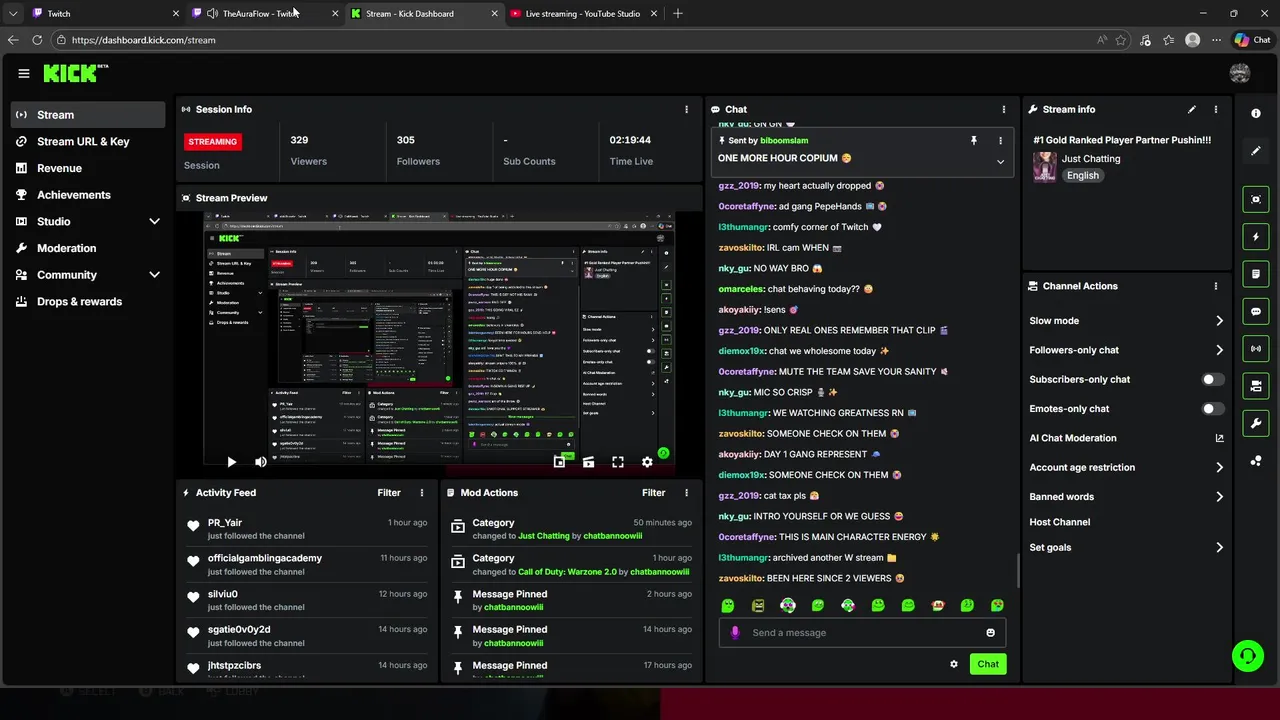Open Drops & rewards in the sidebar

88,301
